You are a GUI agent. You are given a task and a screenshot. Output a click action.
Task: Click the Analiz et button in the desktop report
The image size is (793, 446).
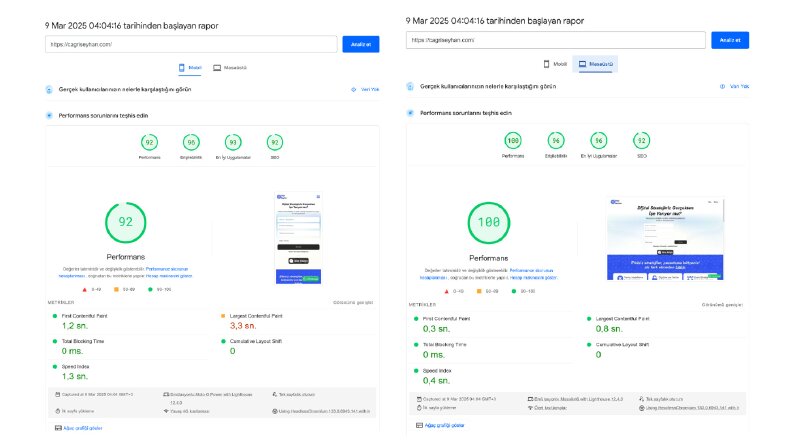pos(730,40)
